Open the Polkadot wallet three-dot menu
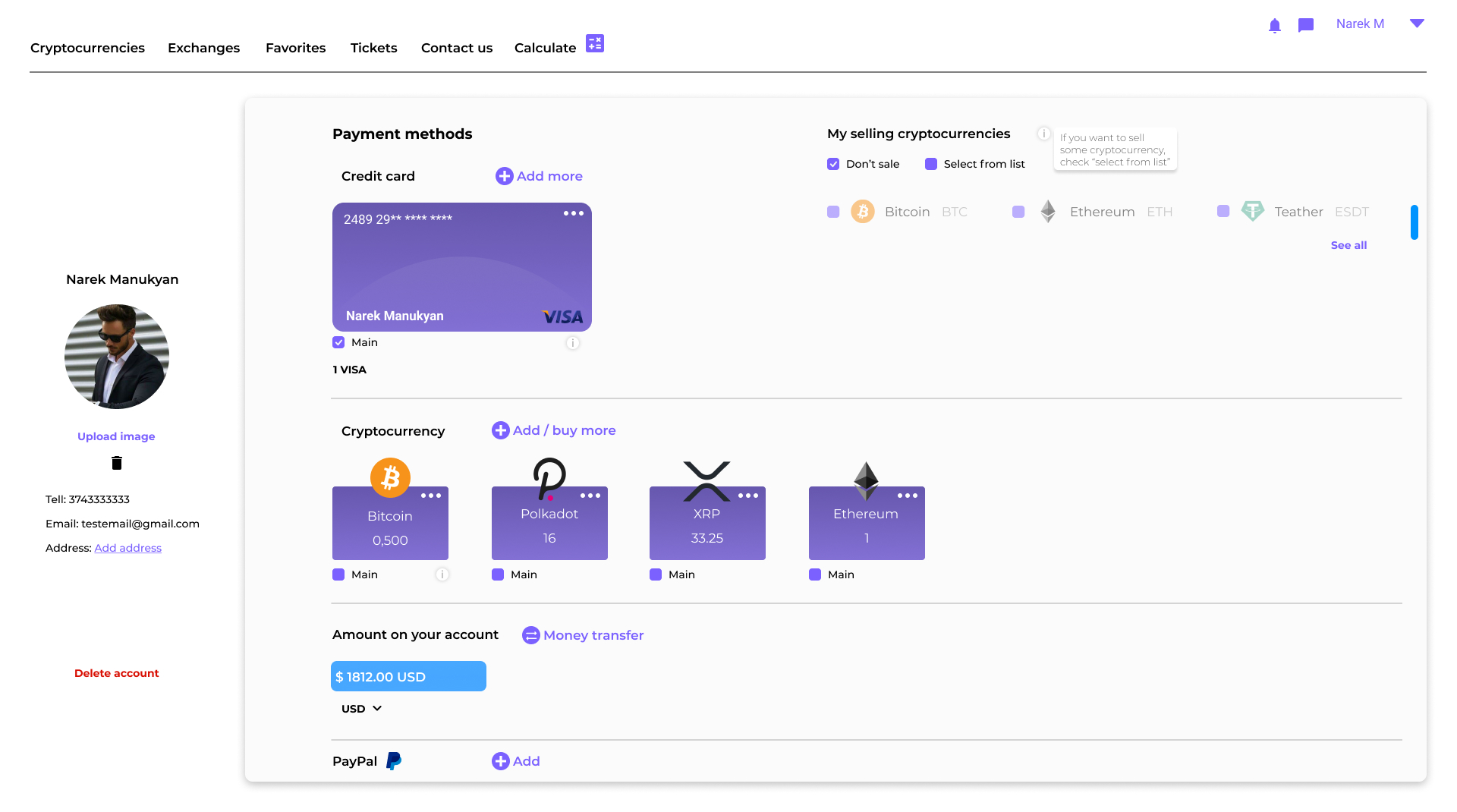1457x812 pixels. (x=590, y=496)
